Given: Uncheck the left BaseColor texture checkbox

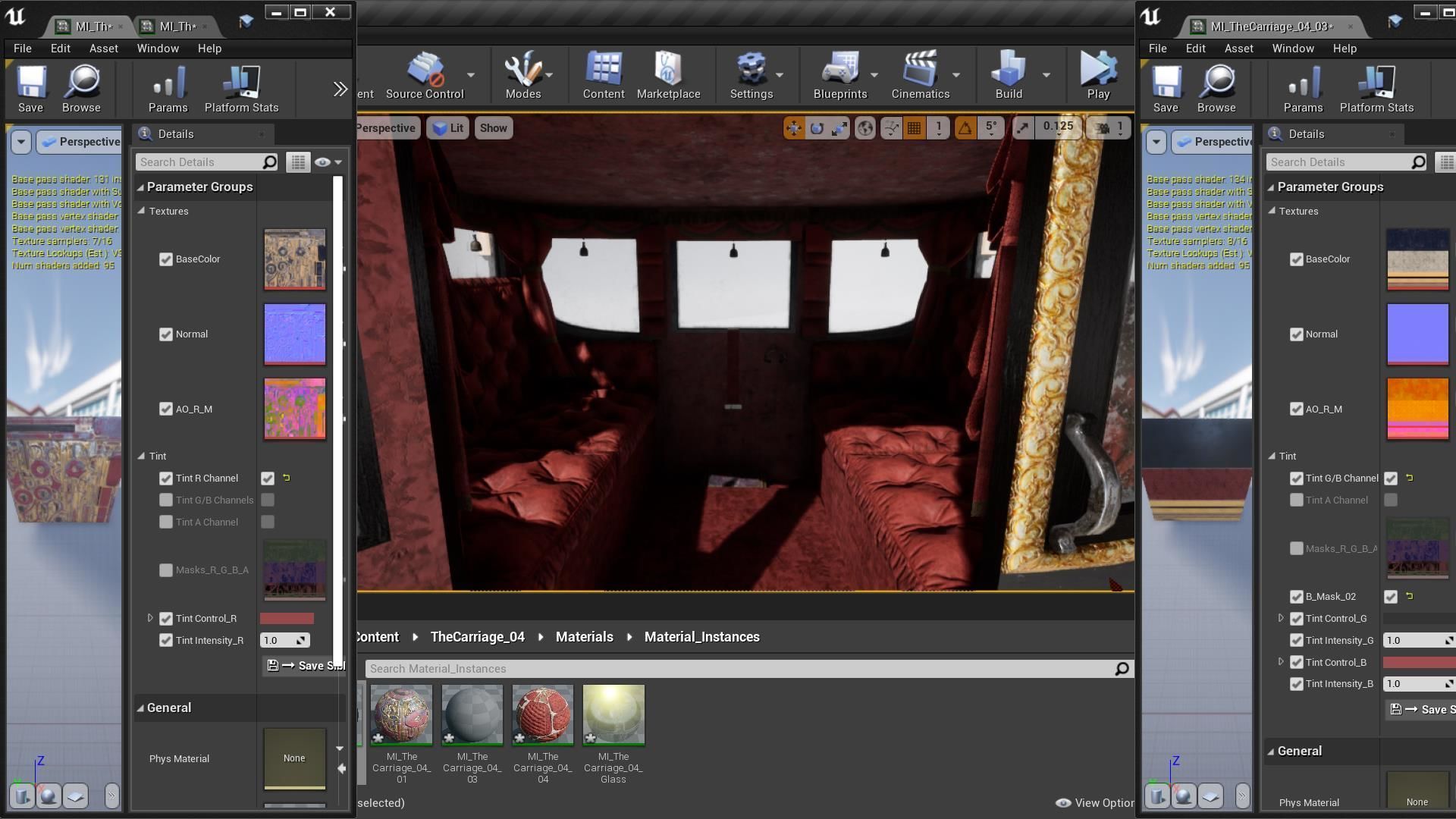Looking at the screenshot, I should [x=166, y=259].
